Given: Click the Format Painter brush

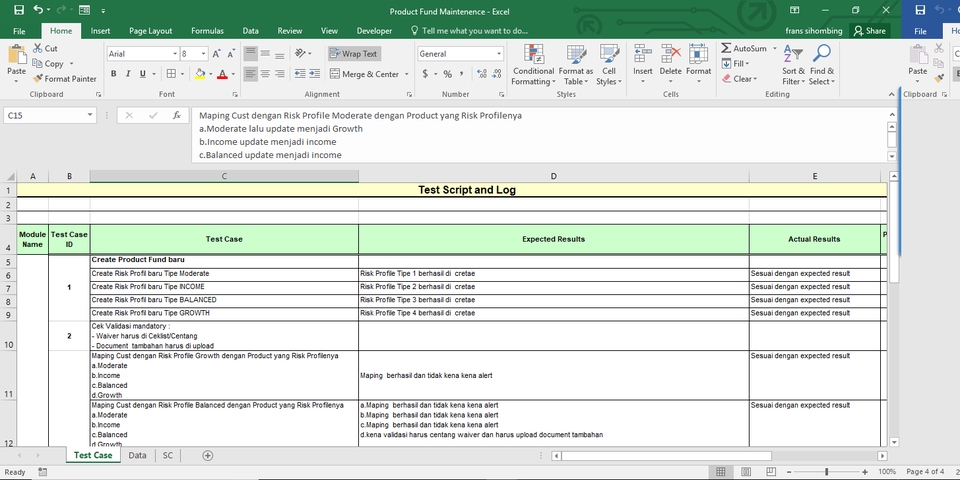Looking at the screenshot, I should (38, 78).
